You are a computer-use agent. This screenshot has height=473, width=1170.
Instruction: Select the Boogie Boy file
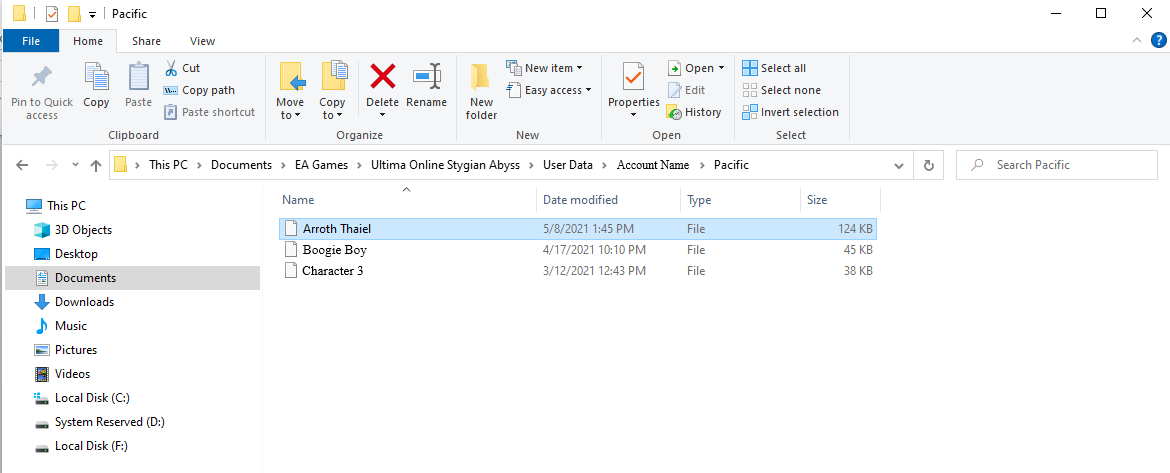[334, 250]
